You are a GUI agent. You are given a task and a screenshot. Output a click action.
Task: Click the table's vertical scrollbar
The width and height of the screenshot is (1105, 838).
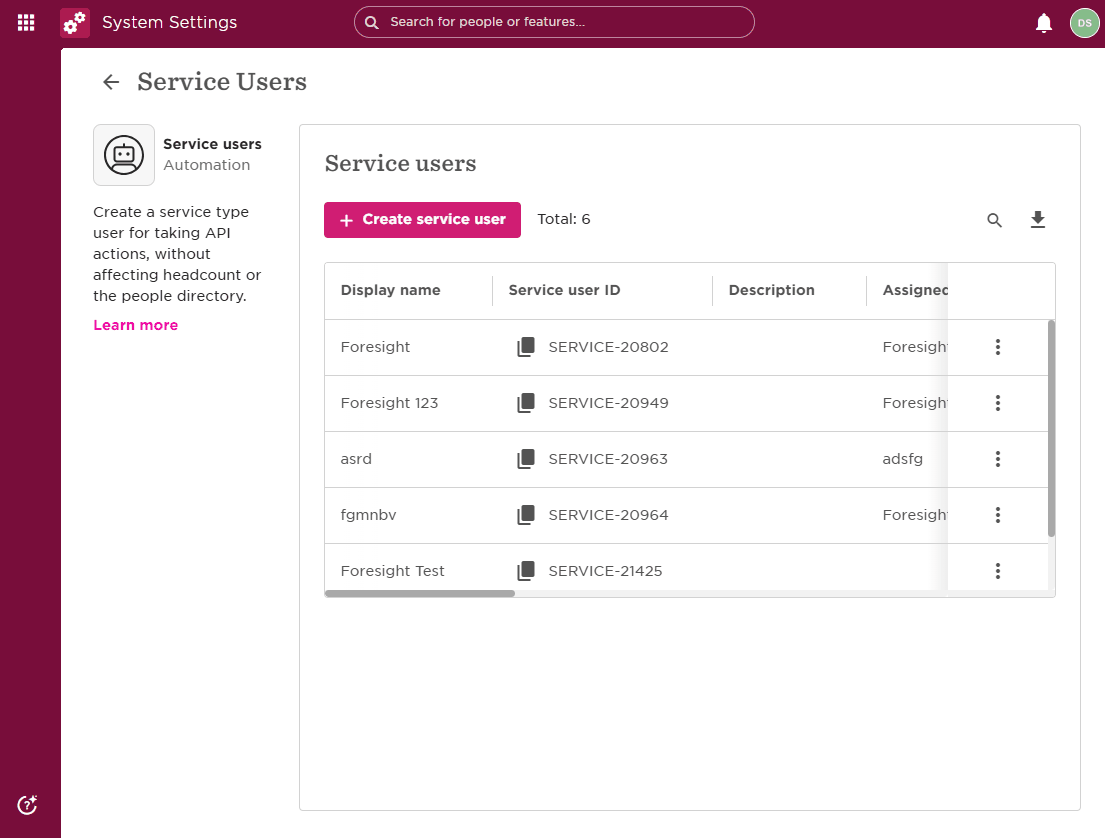point(1051,429)
